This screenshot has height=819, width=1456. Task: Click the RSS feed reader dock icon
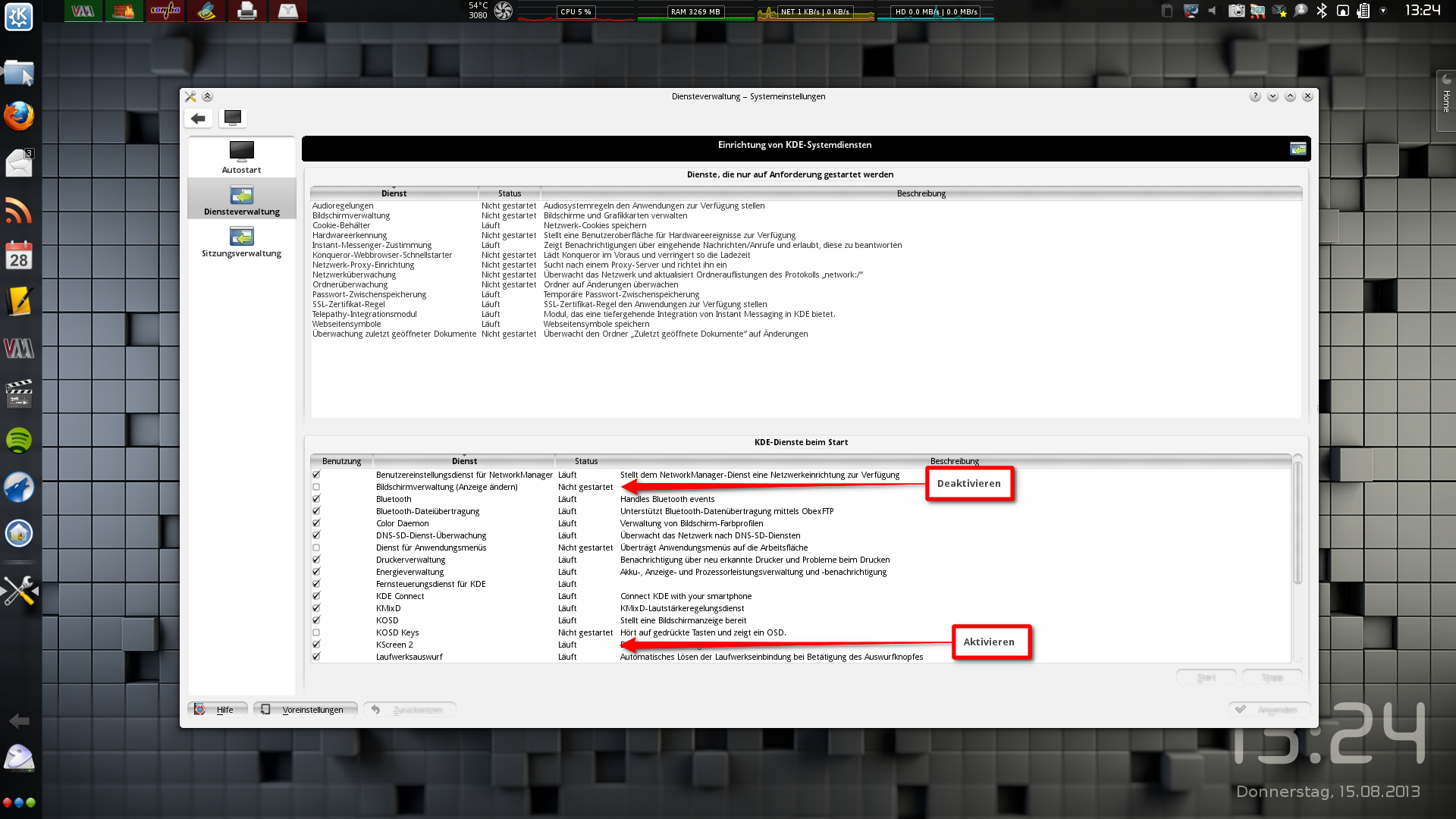[19, 210]
